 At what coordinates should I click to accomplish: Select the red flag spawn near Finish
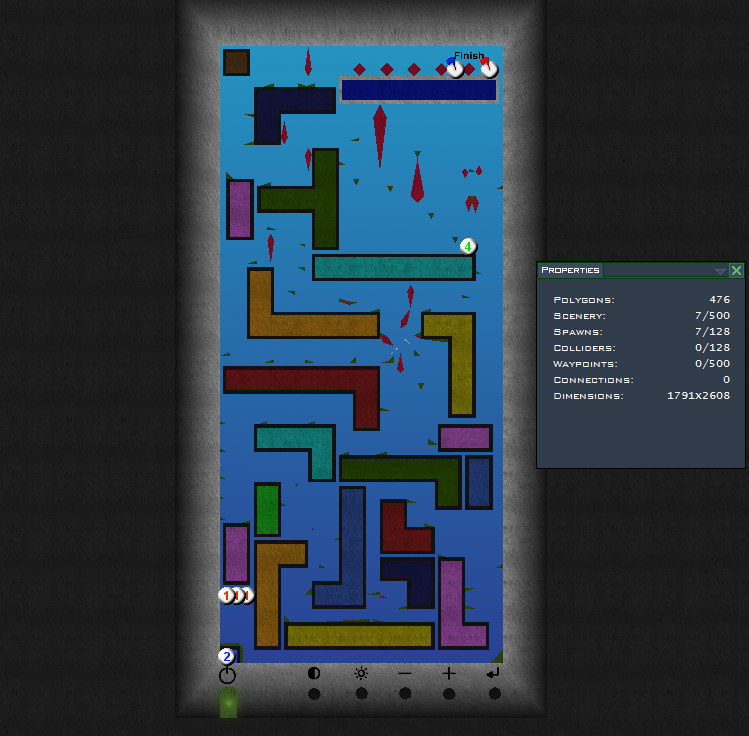tap(488, 68)
